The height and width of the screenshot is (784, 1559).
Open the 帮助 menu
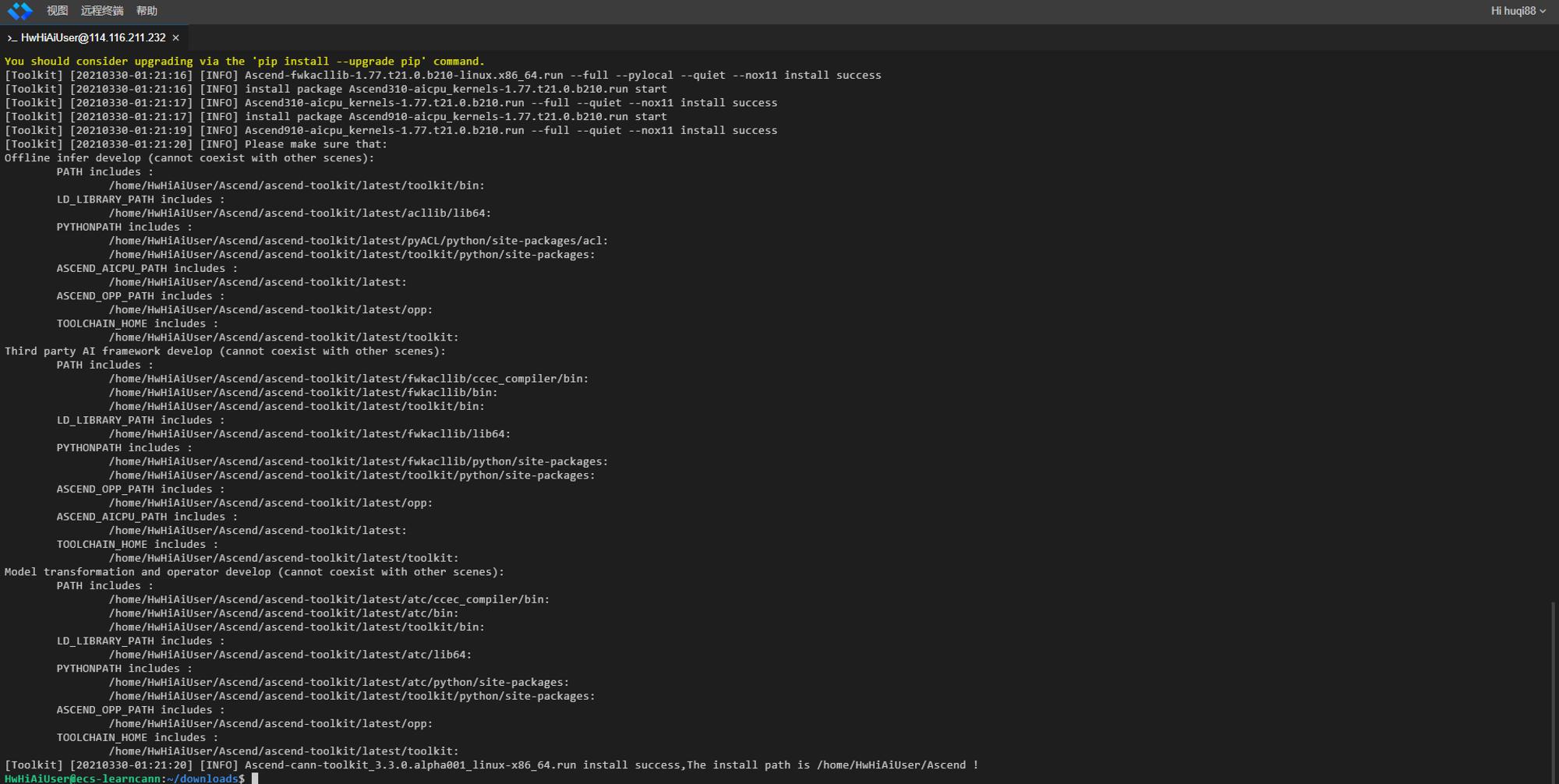pyautogui.click(x=147, y=11)
